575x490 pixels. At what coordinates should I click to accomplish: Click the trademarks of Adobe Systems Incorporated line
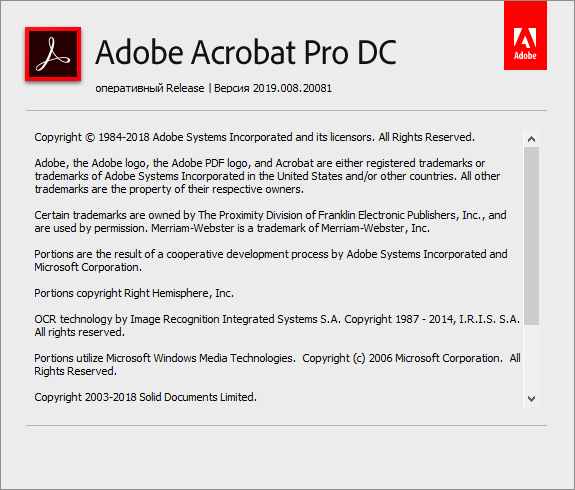pyautogui.click(x=267, y=176)
